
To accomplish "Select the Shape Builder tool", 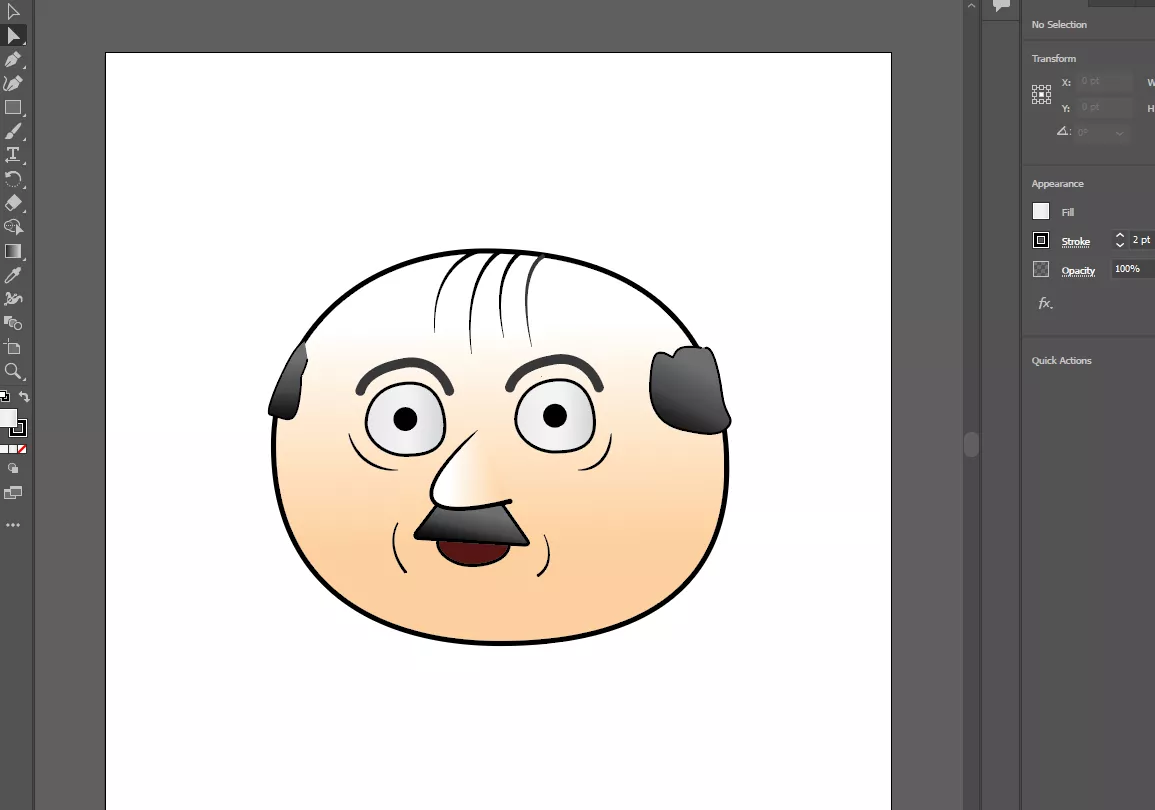I will pyautogui.click(x=13, y=227).
